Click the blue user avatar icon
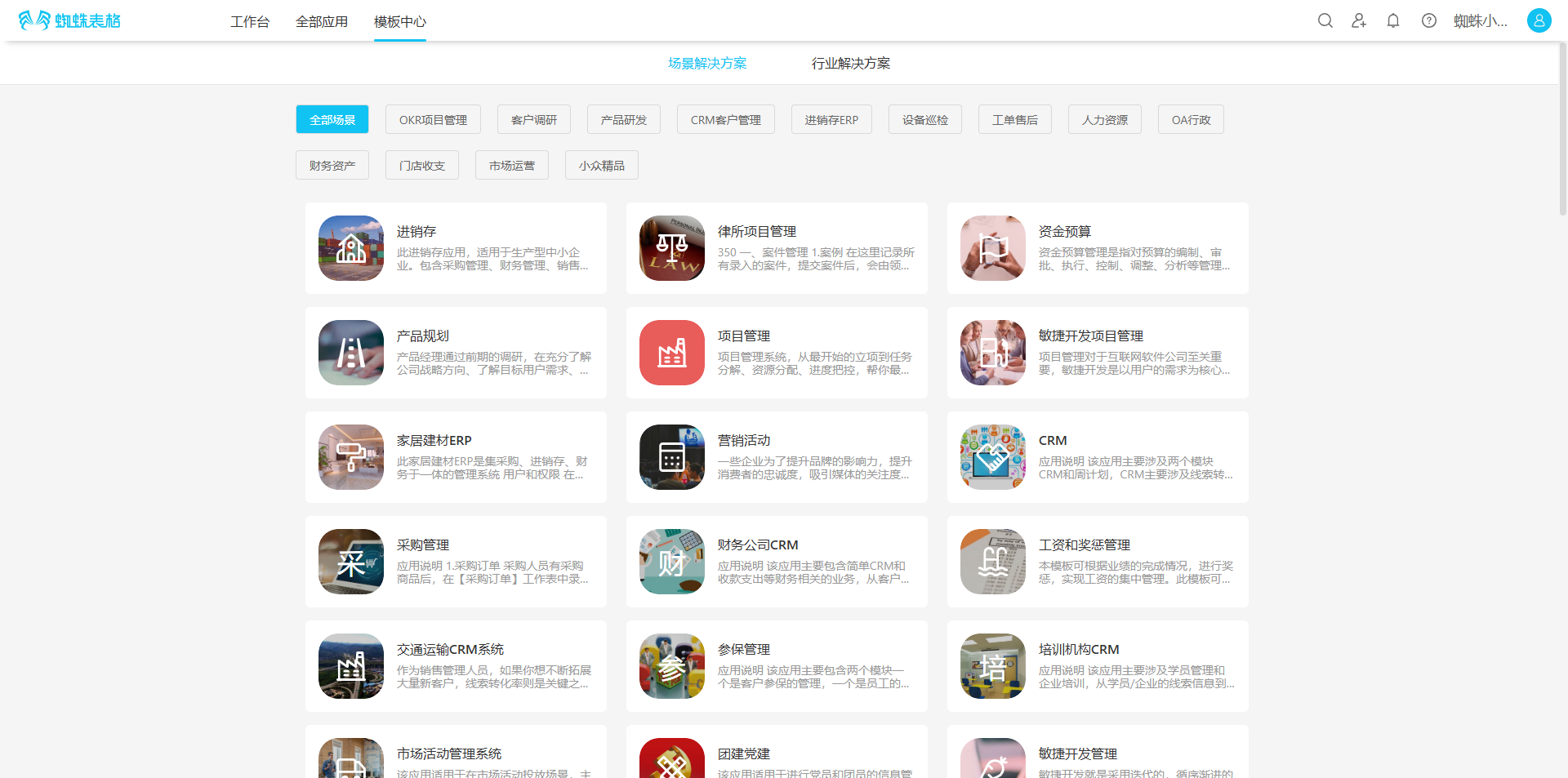 pyautogui.click(x=1539, y=20)
